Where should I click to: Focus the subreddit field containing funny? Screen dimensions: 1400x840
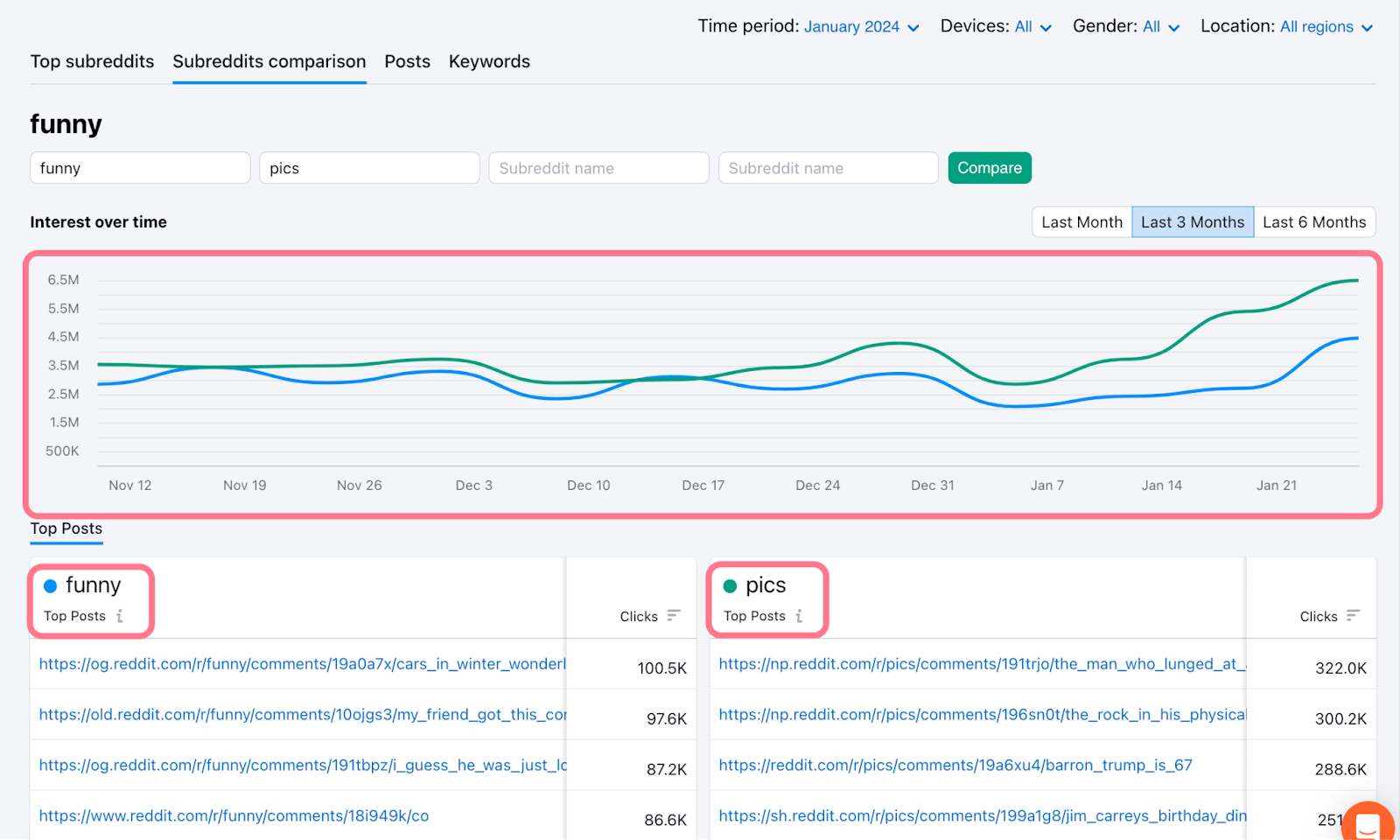click(140, 168)
